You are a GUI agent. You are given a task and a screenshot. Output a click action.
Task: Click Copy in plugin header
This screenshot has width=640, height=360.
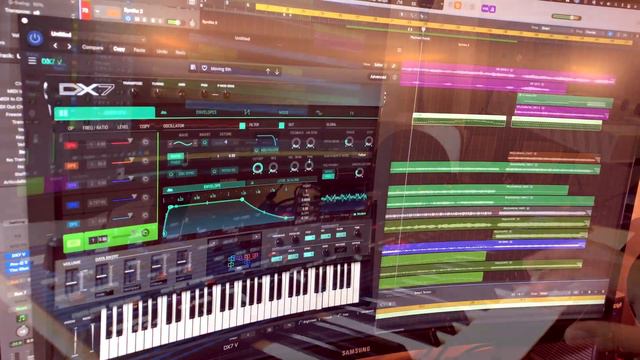point(119,49)
